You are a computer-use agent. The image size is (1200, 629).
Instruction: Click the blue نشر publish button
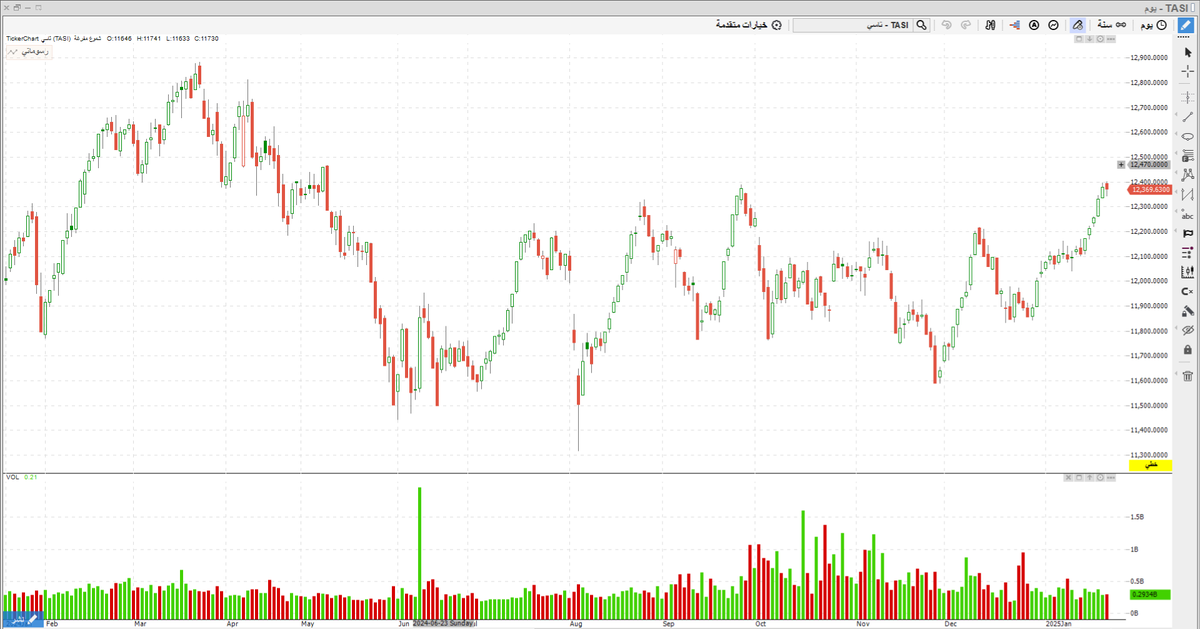[x=22, y=620]
